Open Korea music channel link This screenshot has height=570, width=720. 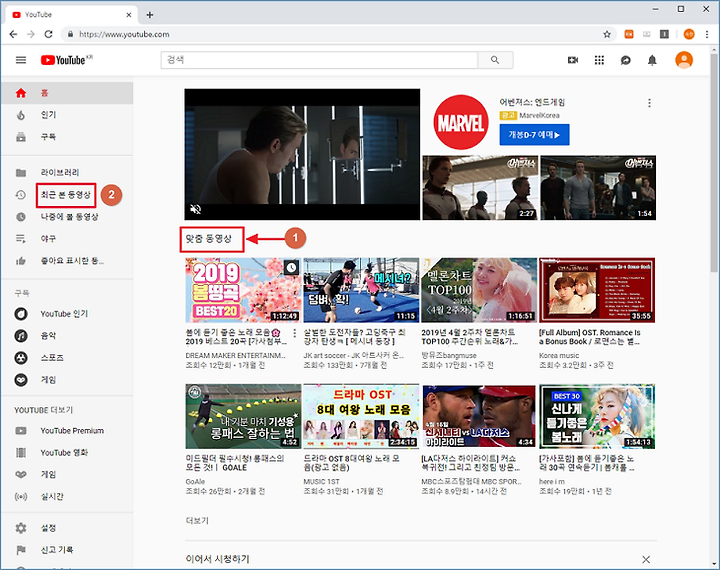tap(559, 356)
